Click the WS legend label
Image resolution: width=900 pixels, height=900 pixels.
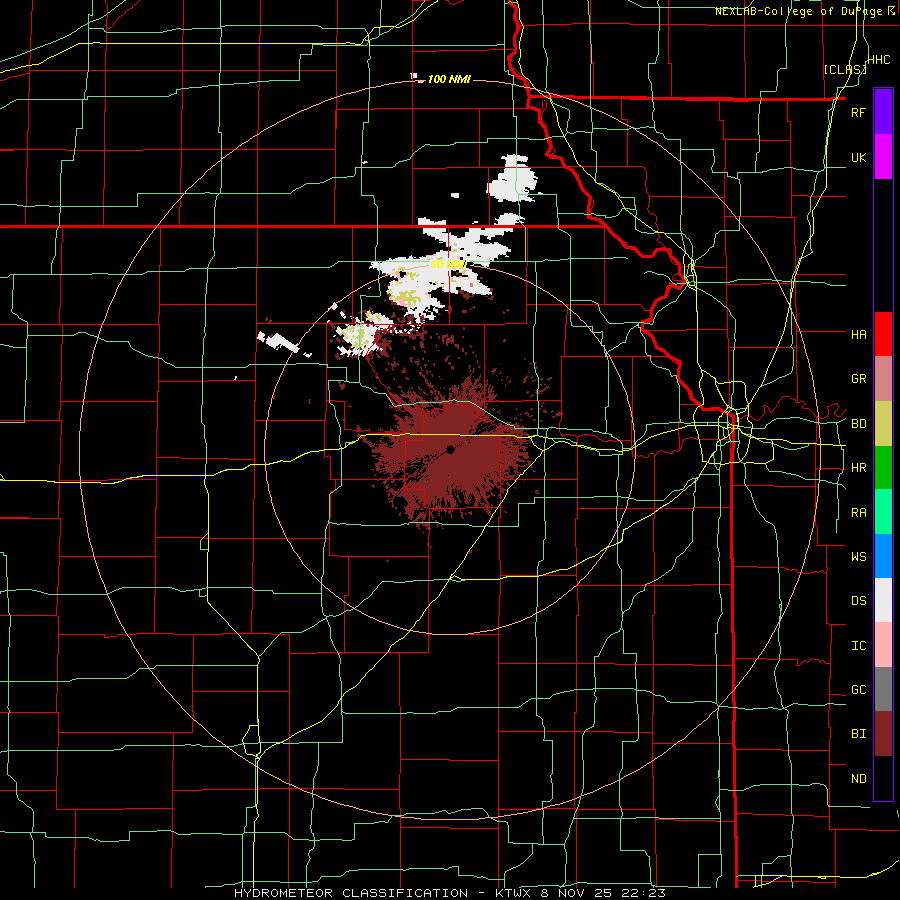click(858, 556)
